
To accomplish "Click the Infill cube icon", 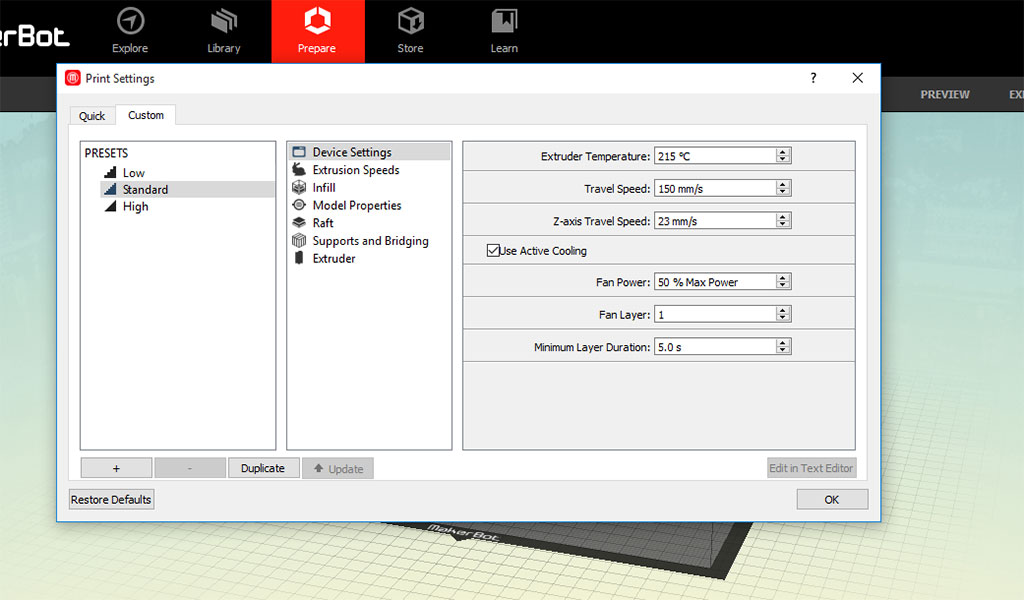I will 299,187.
